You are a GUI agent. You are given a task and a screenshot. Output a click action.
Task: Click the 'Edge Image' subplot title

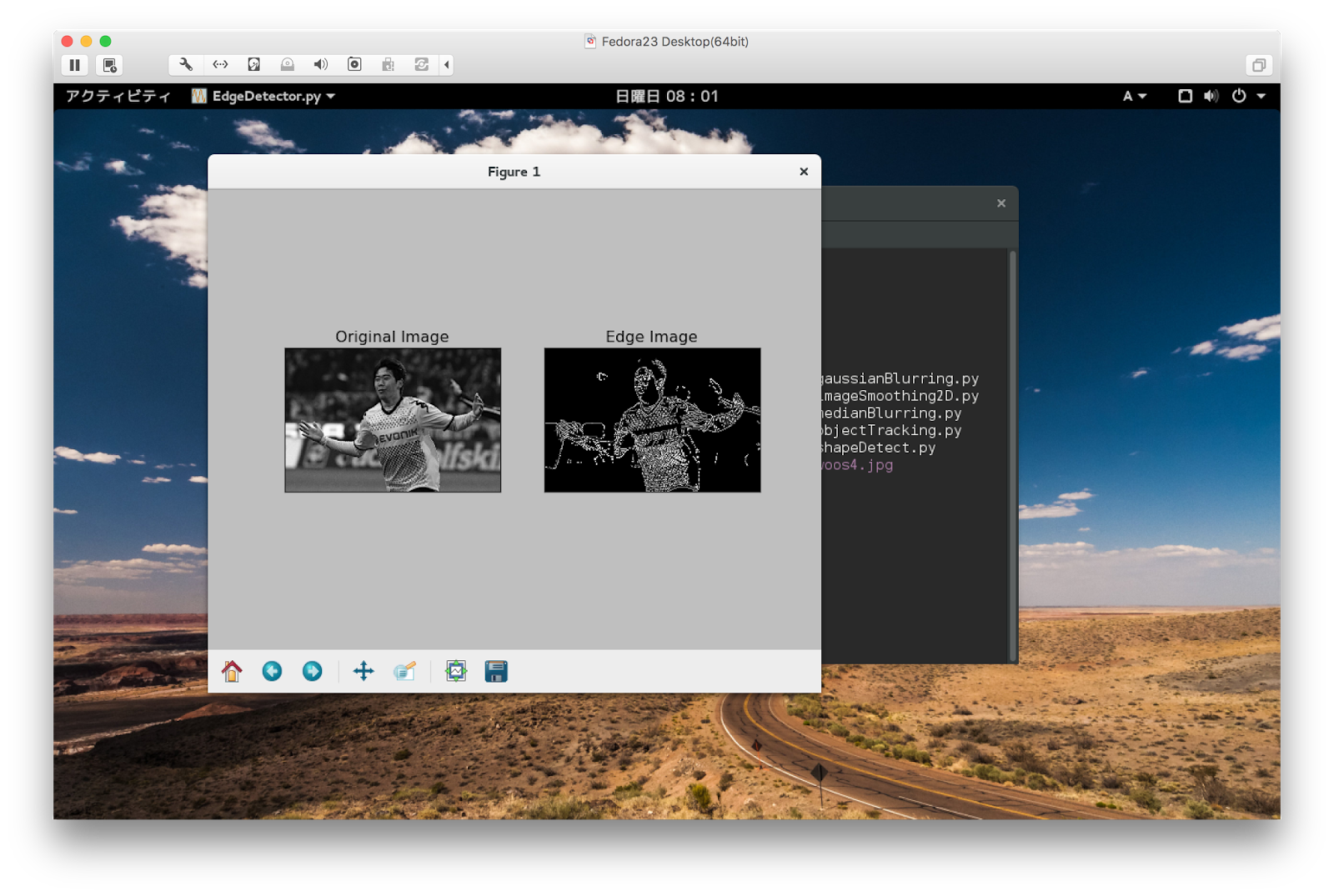[x=651, y=337]
